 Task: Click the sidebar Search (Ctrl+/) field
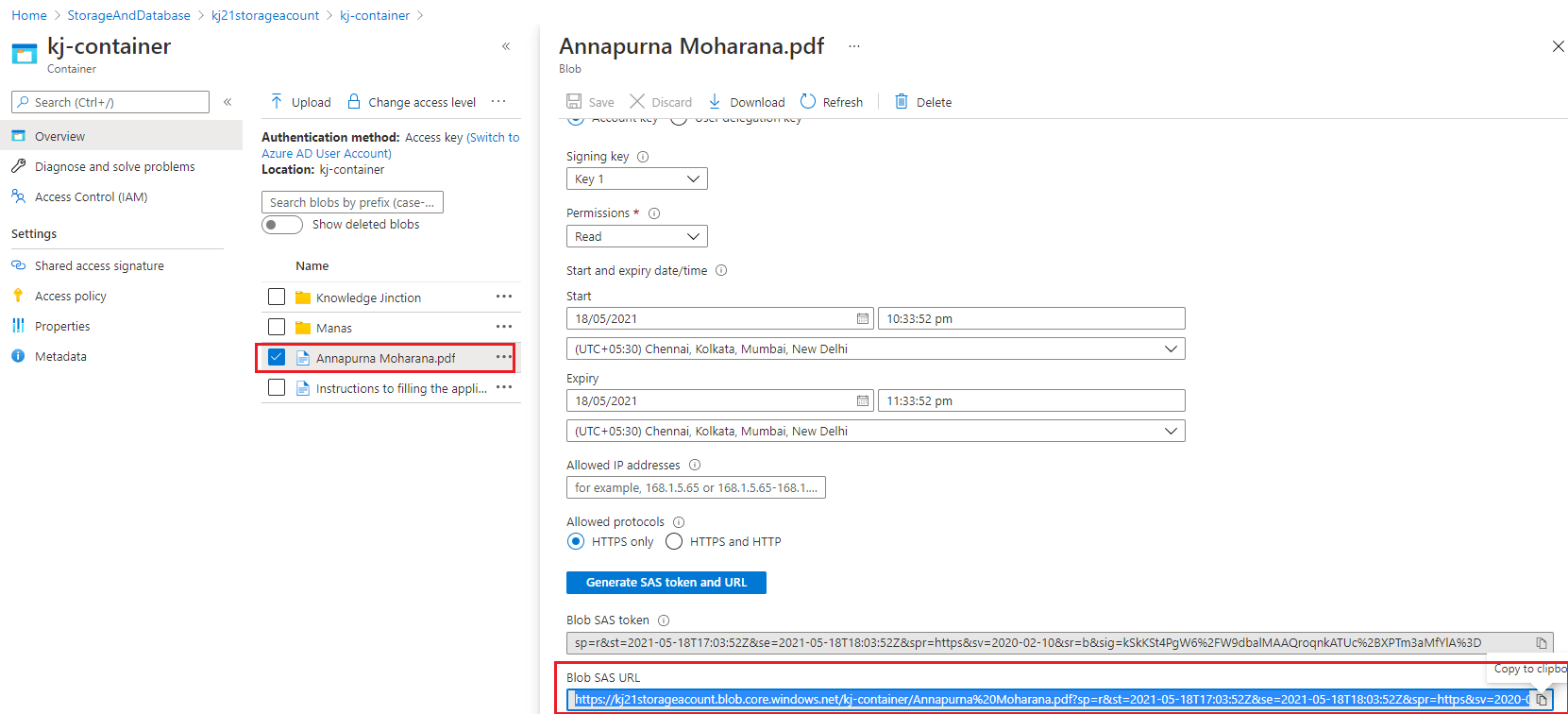point(110,102)
